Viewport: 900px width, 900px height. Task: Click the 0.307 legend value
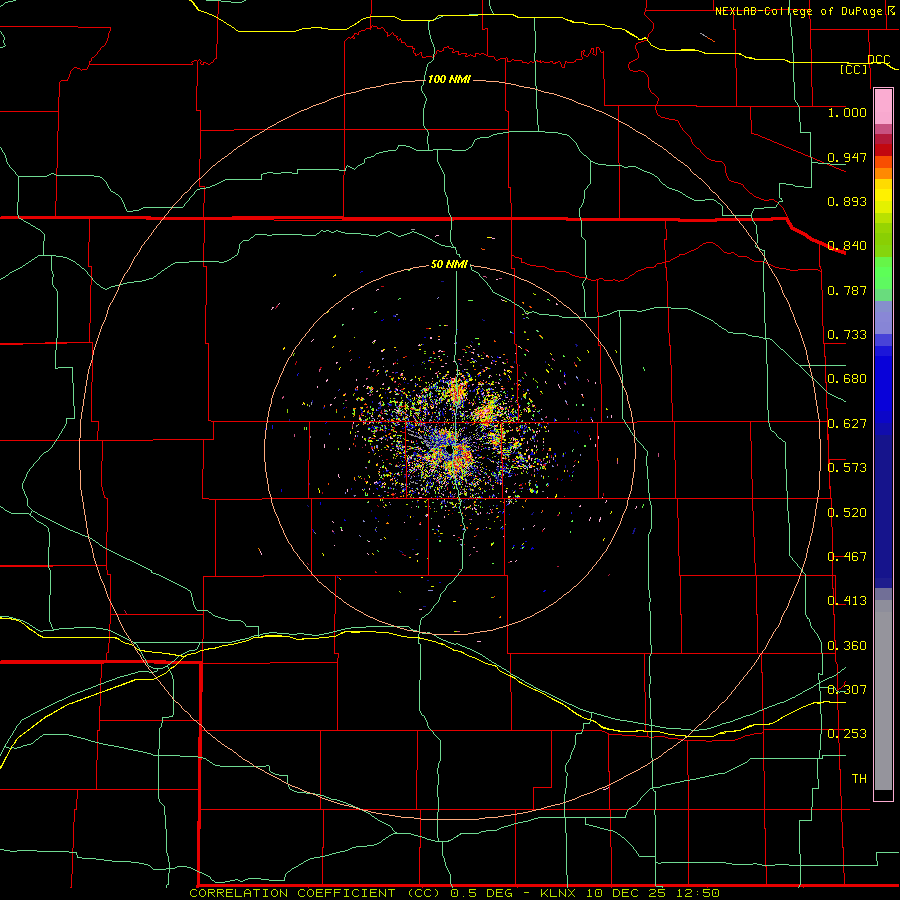(847, 689)
